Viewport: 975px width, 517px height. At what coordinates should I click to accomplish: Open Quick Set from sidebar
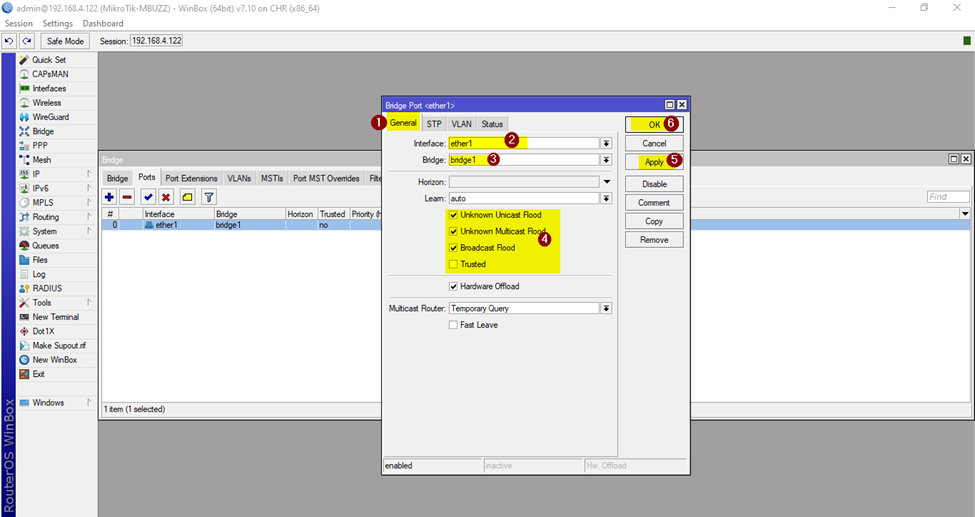coord(49,60)
